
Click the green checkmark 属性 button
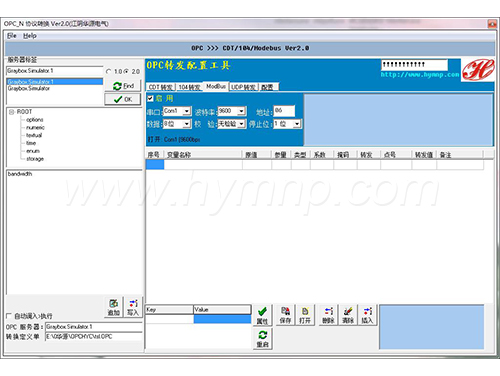262,315
